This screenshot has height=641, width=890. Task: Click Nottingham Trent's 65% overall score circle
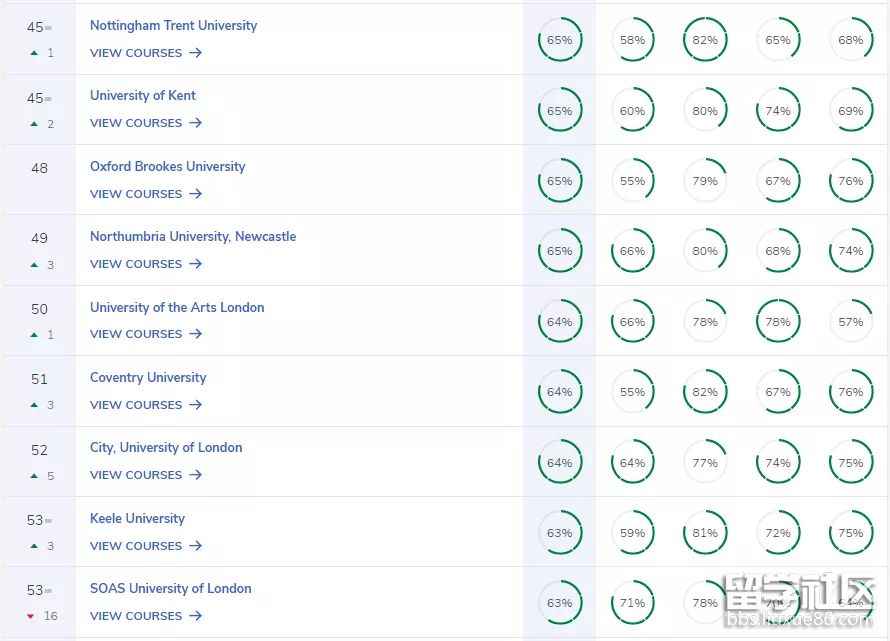point(560,40)
